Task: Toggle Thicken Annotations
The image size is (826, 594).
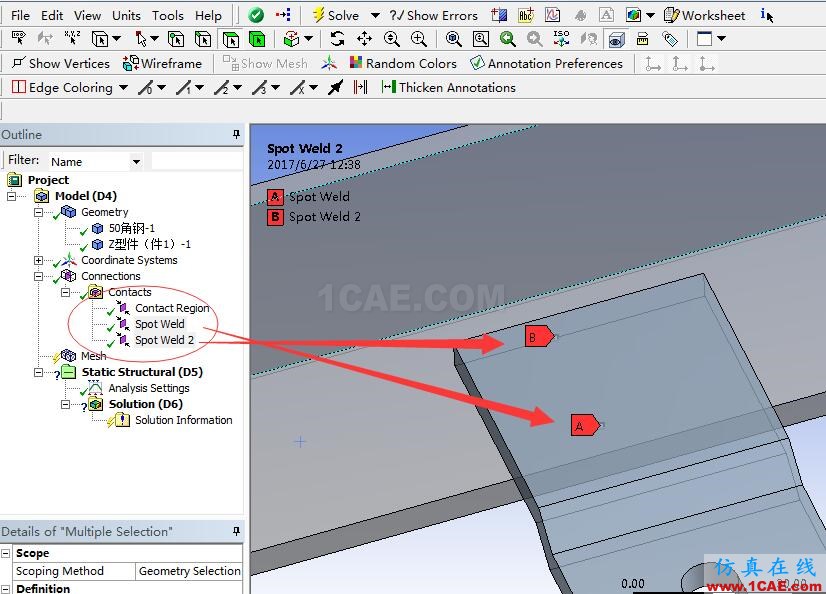Action: 448,87
